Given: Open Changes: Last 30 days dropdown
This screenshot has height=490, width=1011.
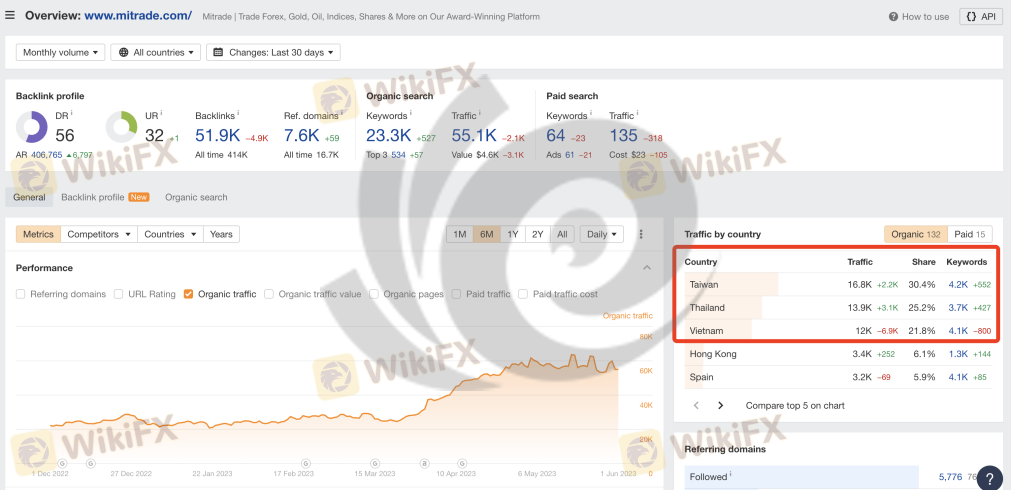Looking at the screenshot, I should pos(273,52).
